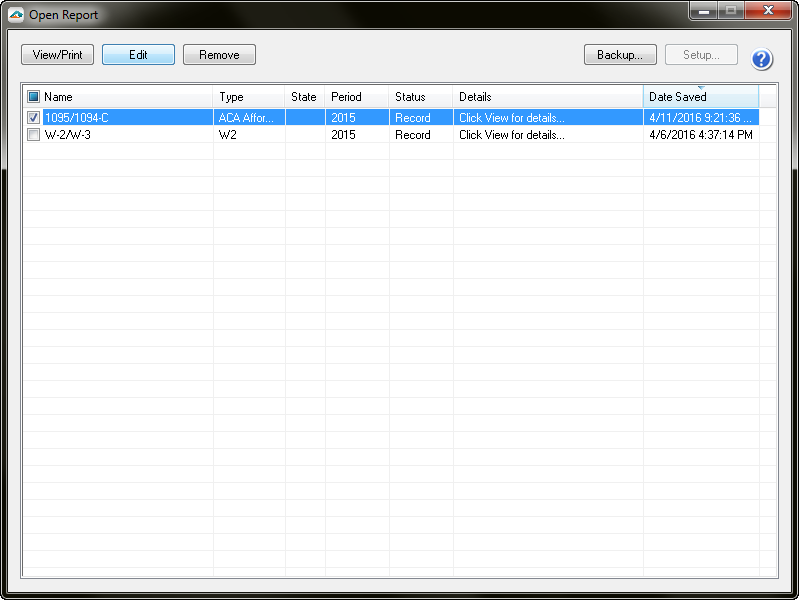Click the blue help question mark icon
Viewport: 799px width, 600px height.
pyautogui.click(x=761, y=59)
